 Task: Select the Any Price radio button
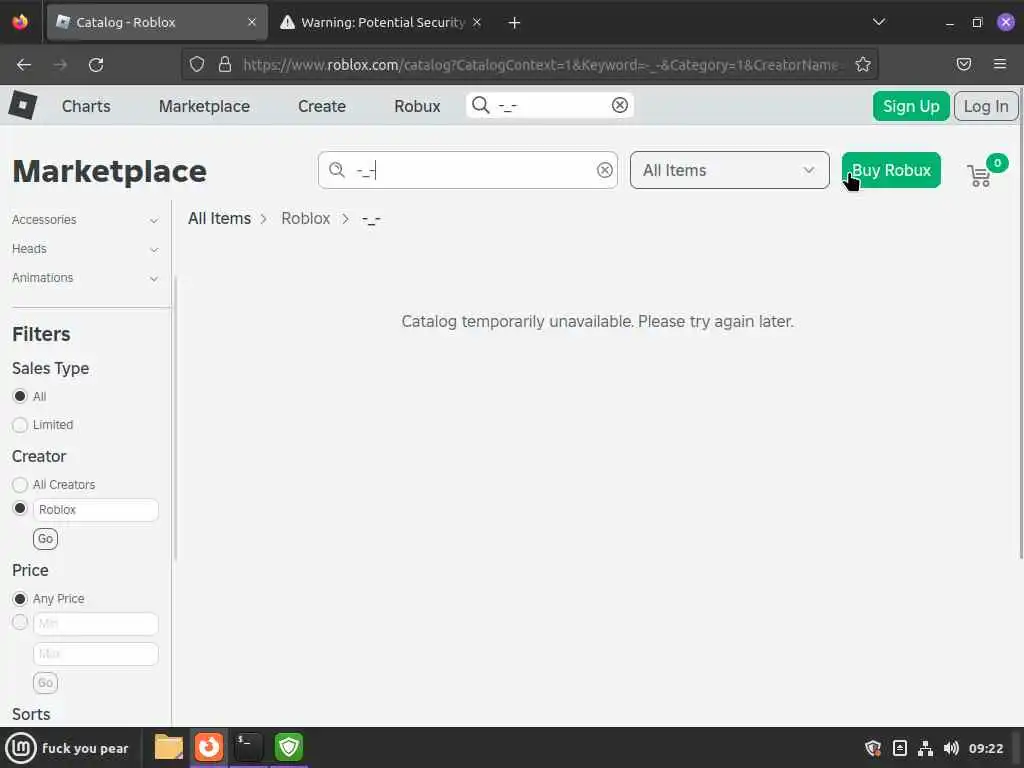20,598
